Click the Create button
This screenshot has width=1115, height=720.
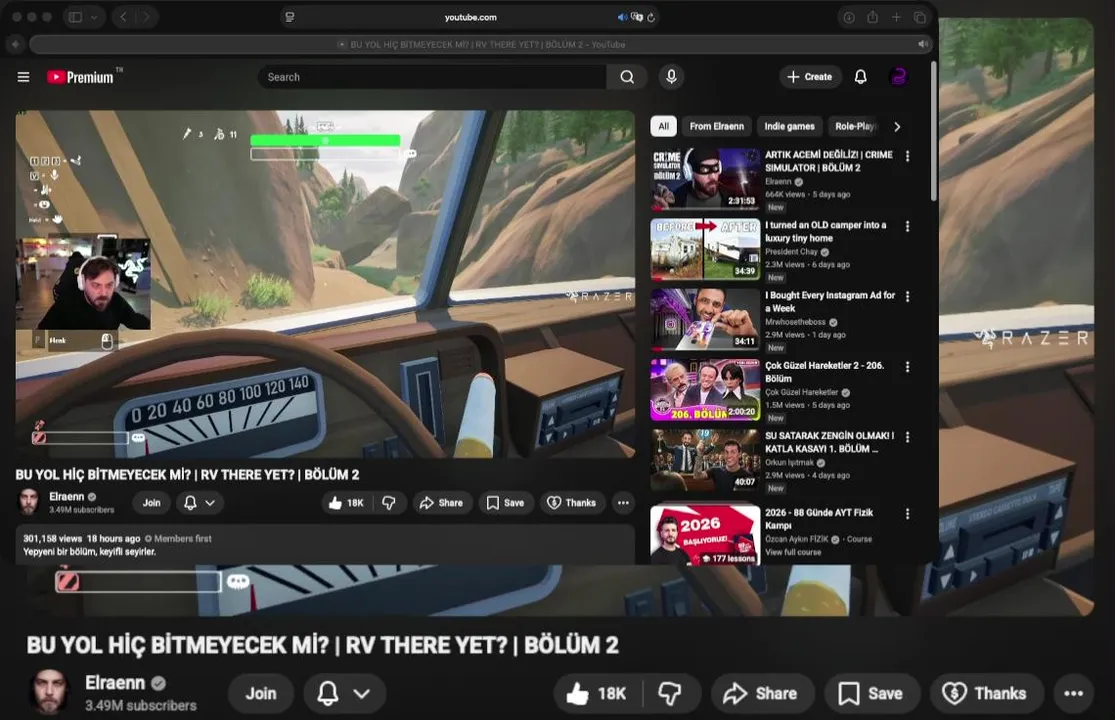click(x=810, y=77)
